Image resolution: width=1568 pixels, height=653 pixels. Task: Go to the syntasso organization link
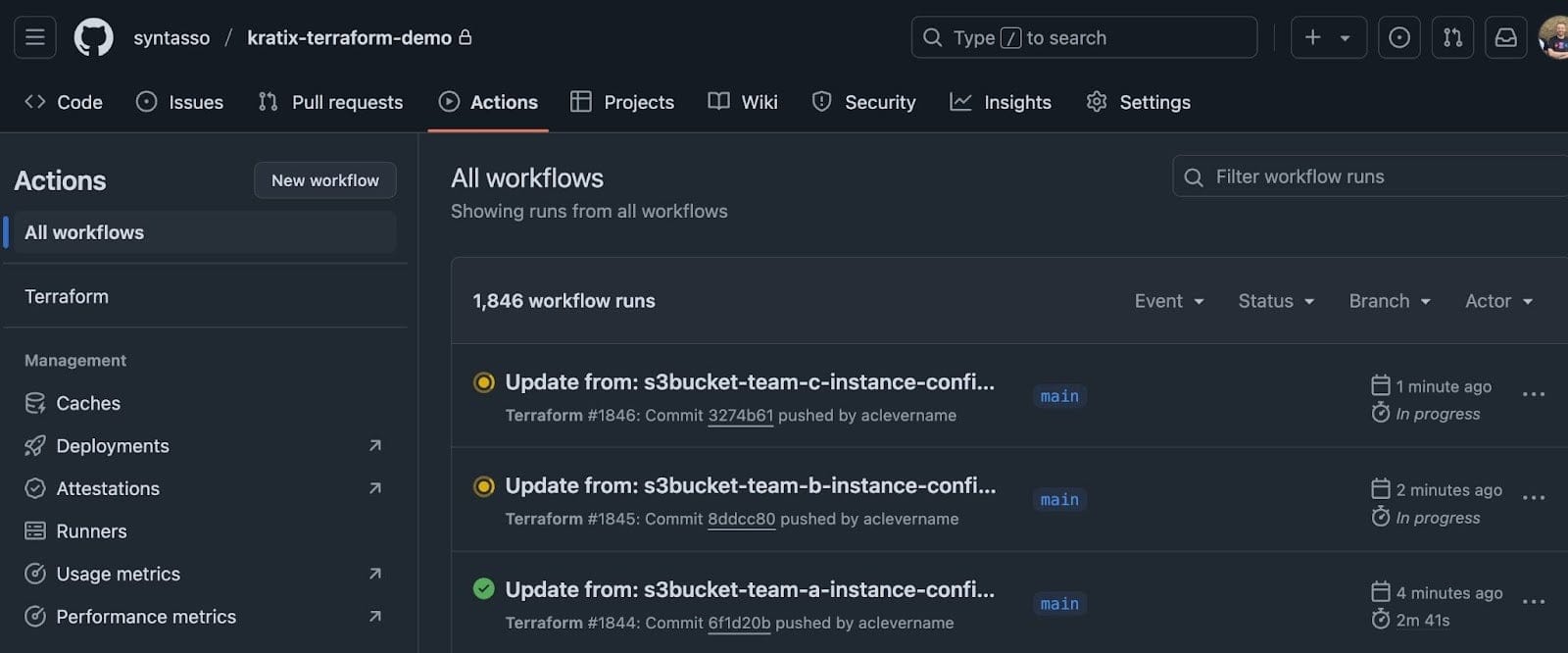pyautogui.click(x=171, y=37)
